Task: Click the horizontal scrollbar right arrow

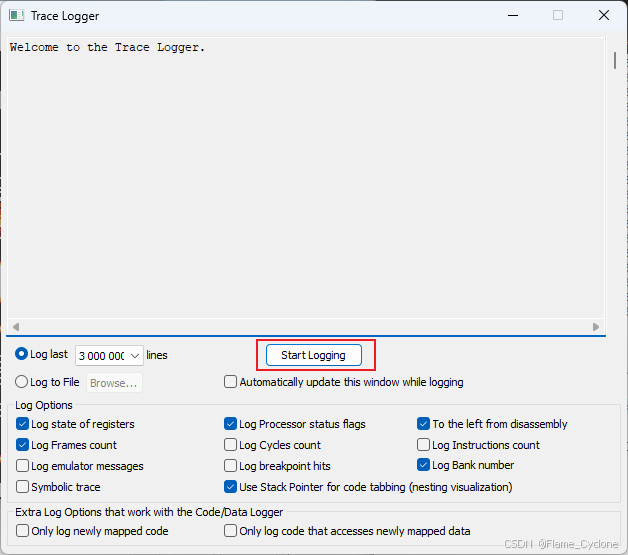Action: 596,327
